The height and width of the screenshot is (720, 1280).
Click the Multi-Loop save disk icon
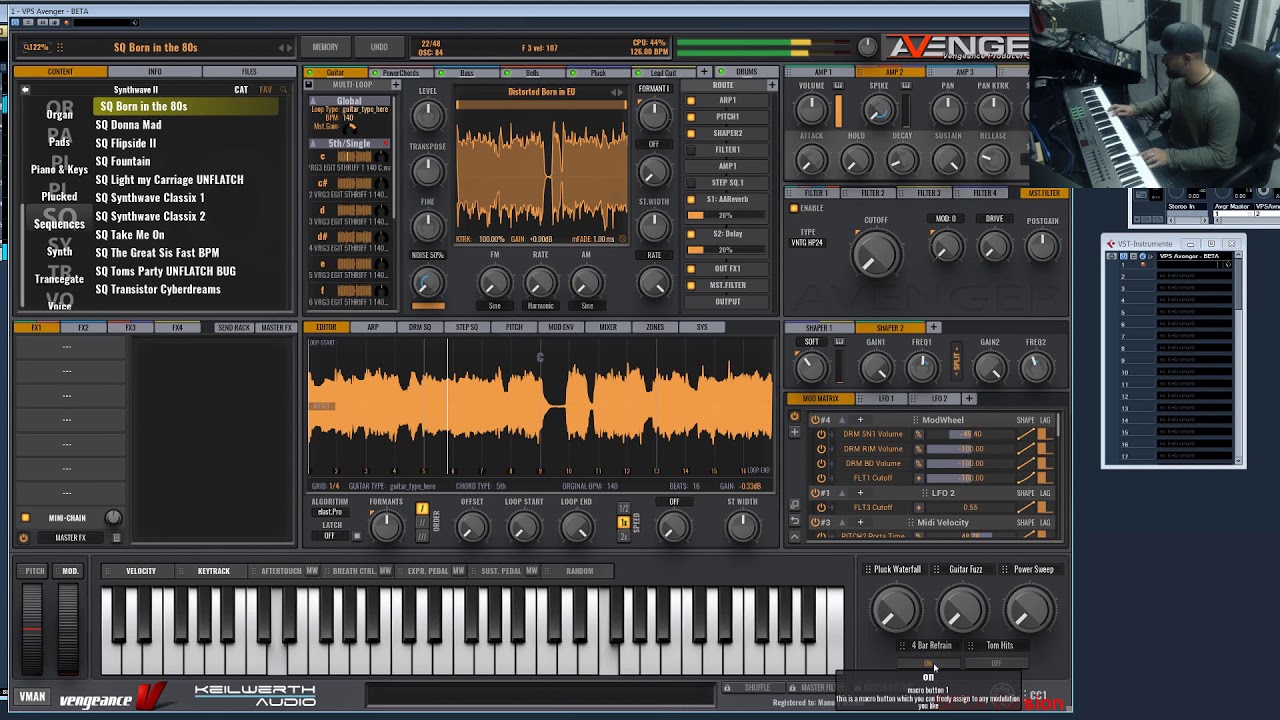[x=310, y=85]
